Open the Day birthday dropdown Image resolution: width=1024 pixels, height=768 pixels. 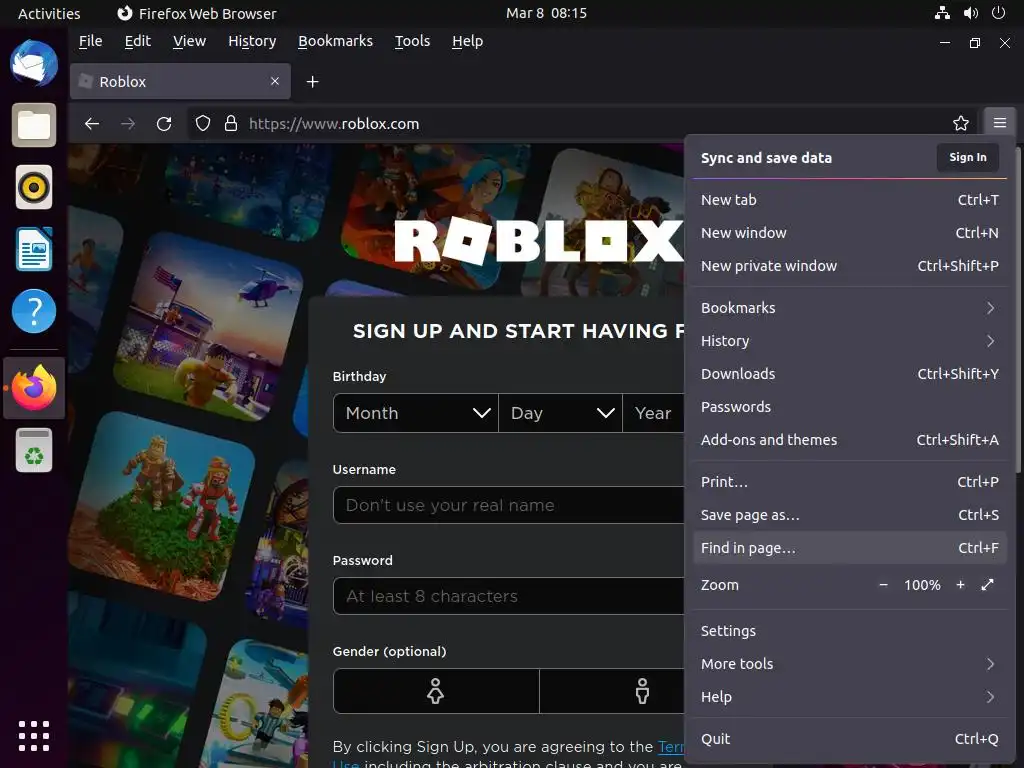[x=560, y=413]
